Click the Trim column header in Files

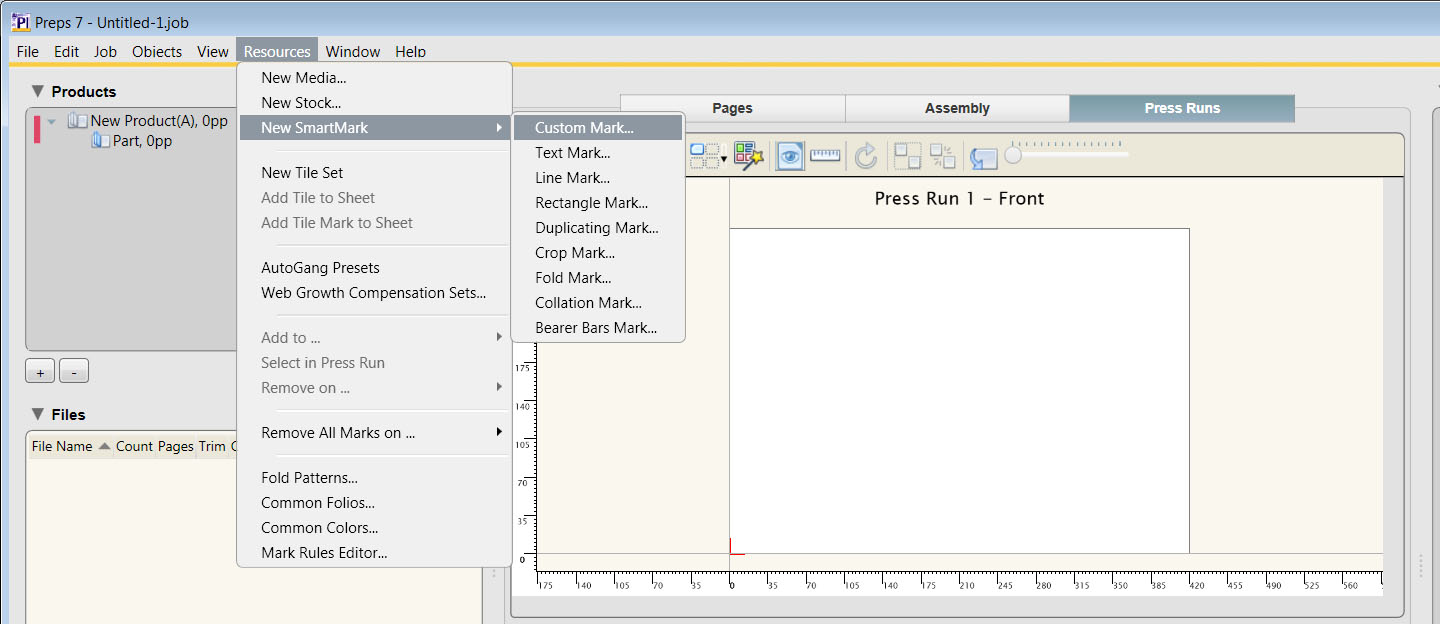click(x=212, y=446)
